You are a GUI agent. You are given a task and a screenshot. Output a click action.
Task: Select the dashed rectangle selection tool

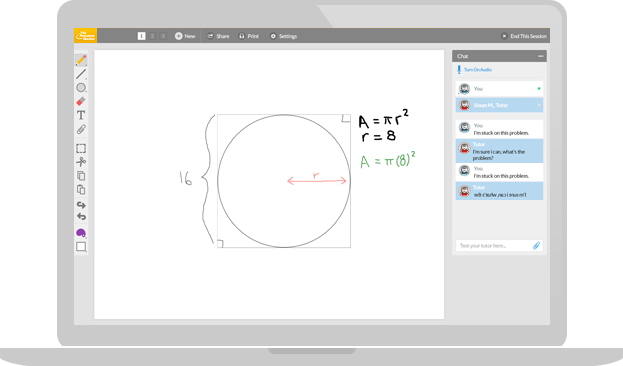point(81,148)
